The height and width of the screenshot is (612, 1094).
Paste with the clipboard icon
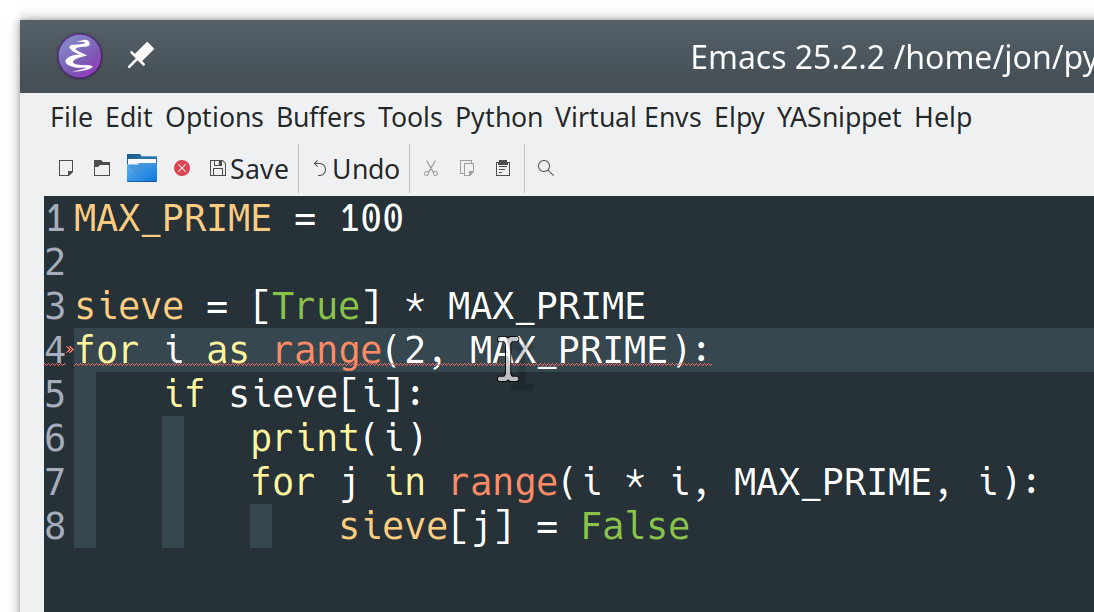click(x=503, y=168)
